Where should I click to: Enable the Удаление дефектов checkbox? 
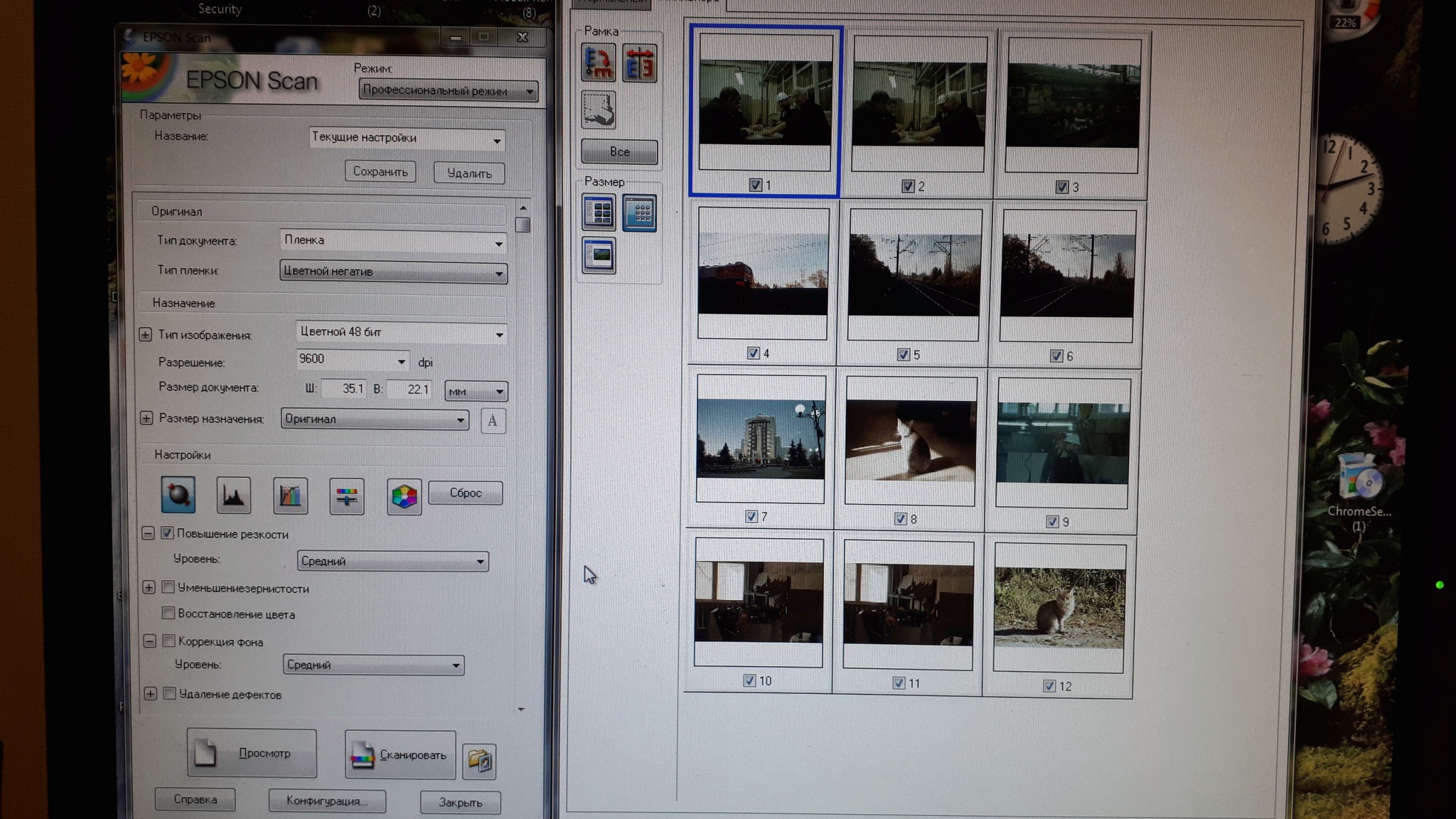(x=169, y=693)
